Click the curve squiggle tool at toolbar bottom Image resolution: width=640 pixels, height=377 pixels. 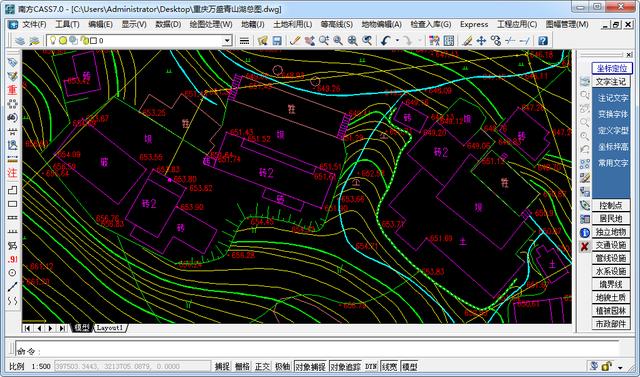[13, 301]
